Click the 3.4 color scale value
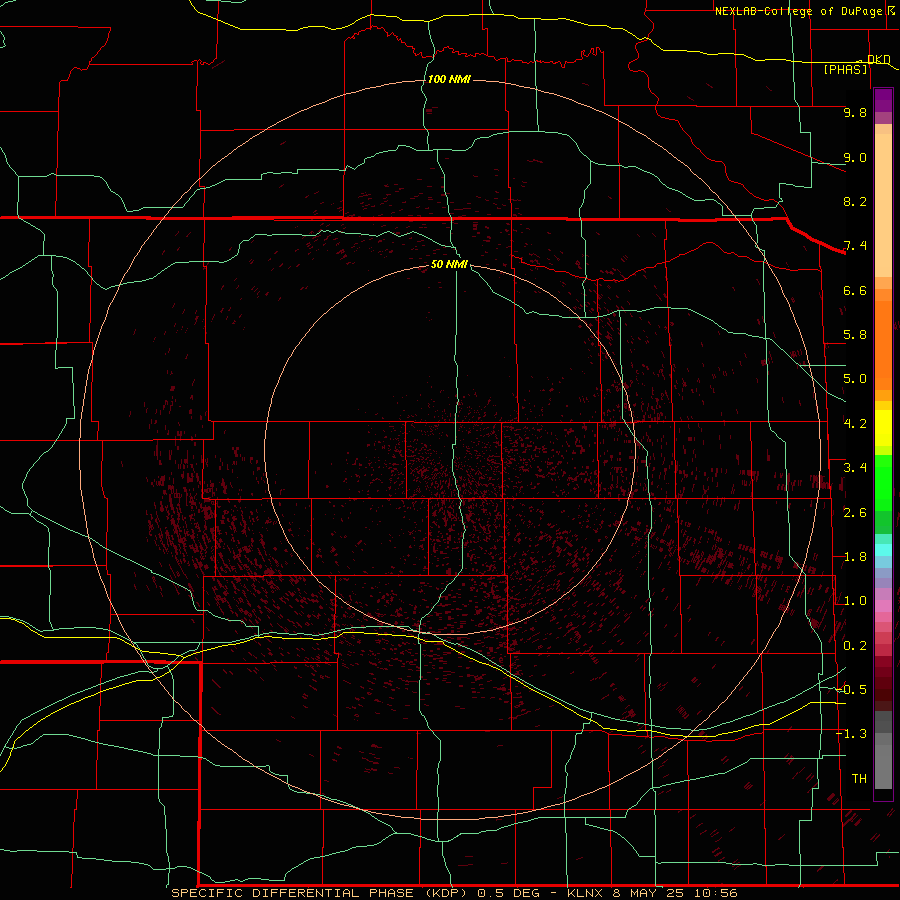The height and width of the screenshot is (900, 900). click(855, 468)
